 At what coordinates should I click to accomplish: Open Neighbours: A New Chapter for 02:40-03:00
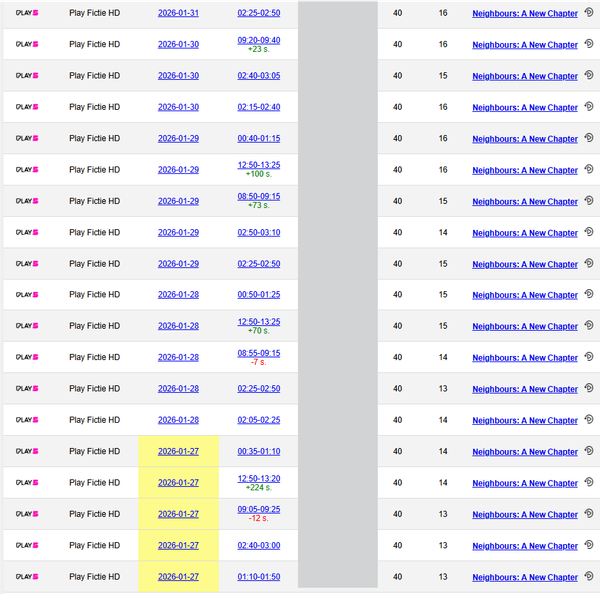pyautogui.click(x=524, y=546)
